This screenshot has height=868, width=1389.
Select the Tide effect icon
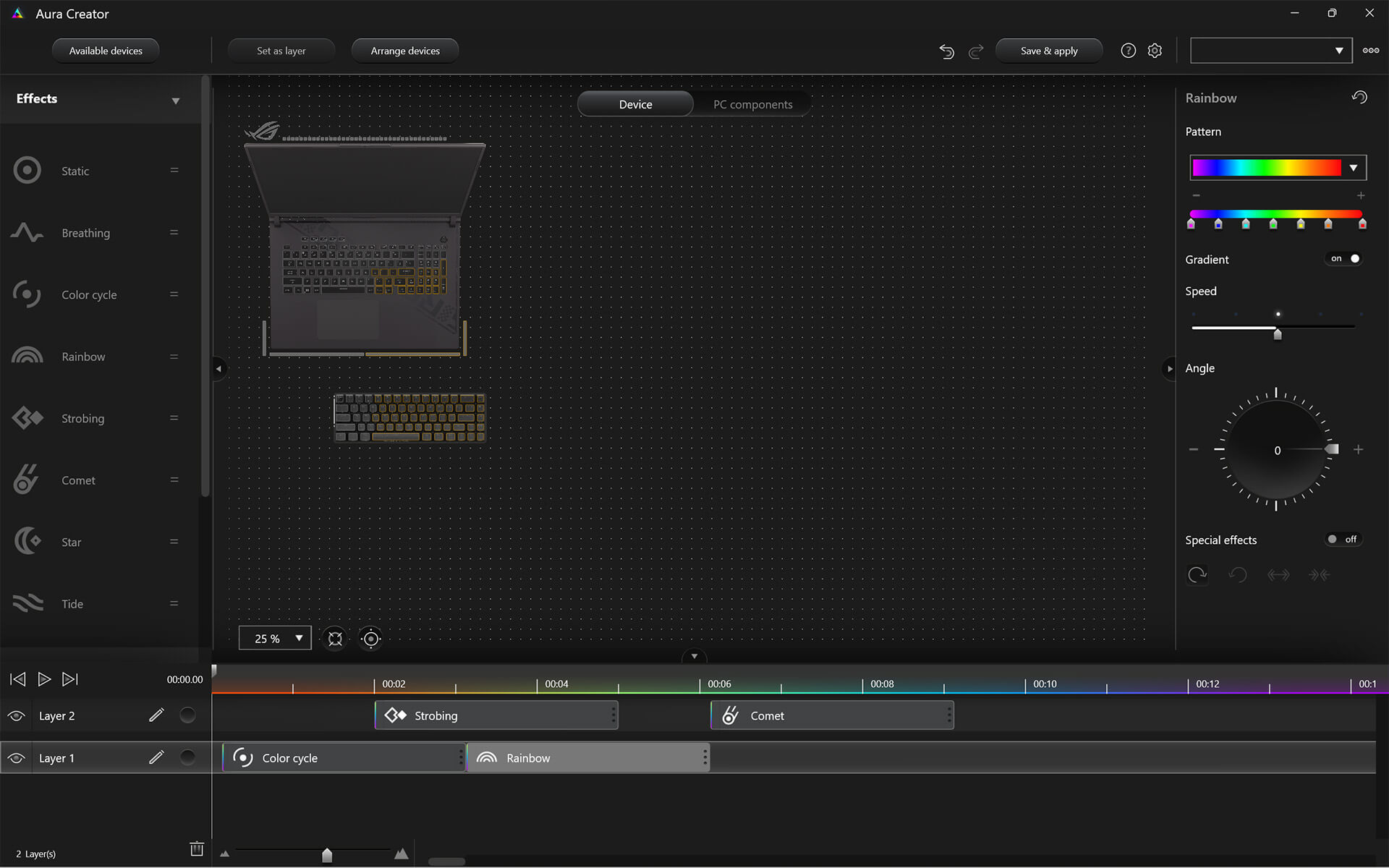(x=27, y=603)
